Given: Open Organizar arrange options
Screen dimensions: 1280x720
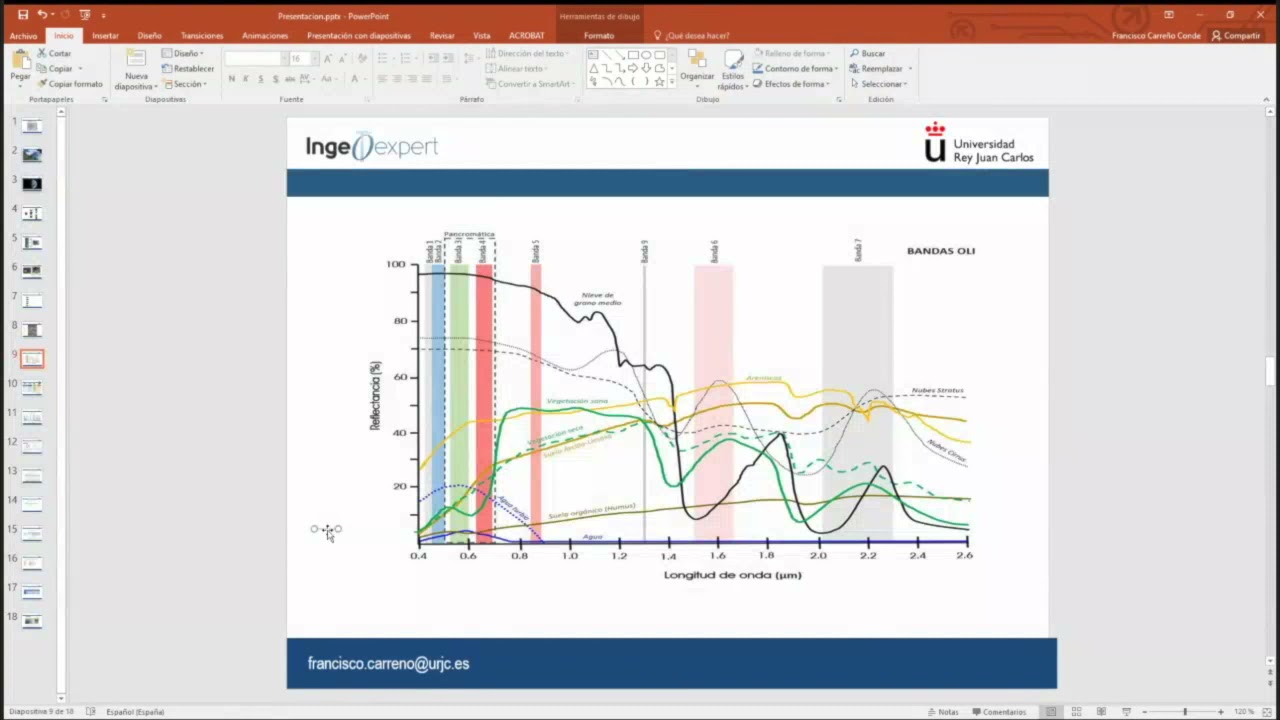Looking at the screenshot, I should [x=697, y=68].
